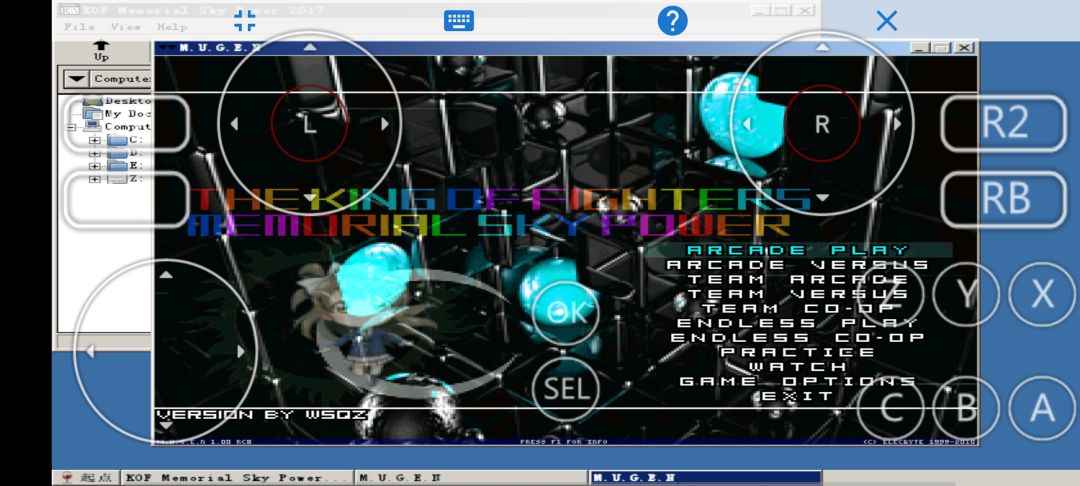Expand the E: drive tree node
The width and height of the screenshot is (1080, 486).
pyautogui.click(x=94, y=166)
